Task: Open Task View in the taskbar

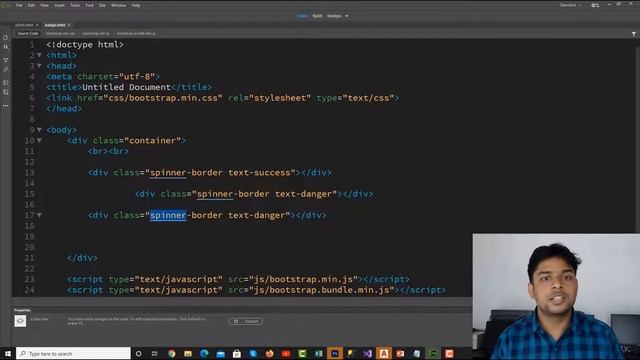Action: click(155, 353)
